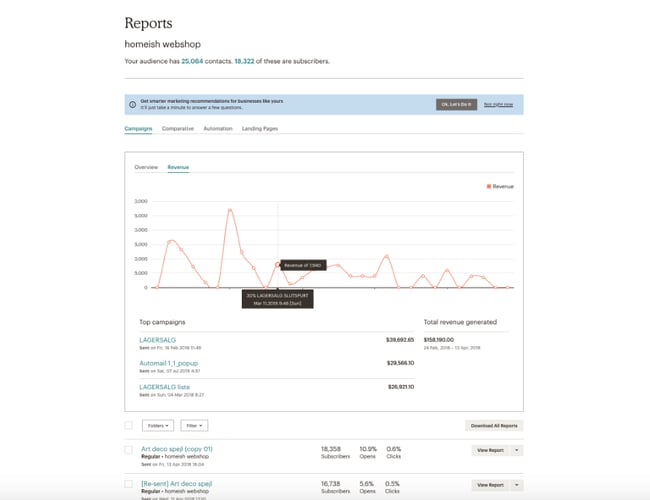Switch chart to Overview tab
Screen dimensions: 650x500
coord(146,167)
